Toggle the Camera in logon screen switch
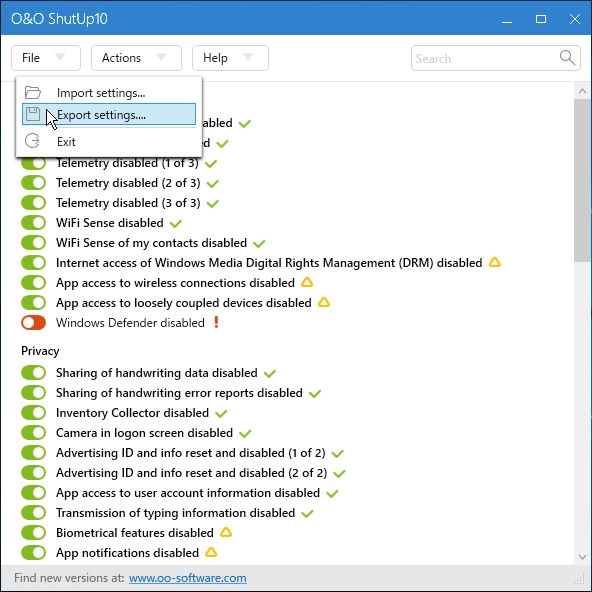The height and width of the screenshot is (592, 592). 33,433
